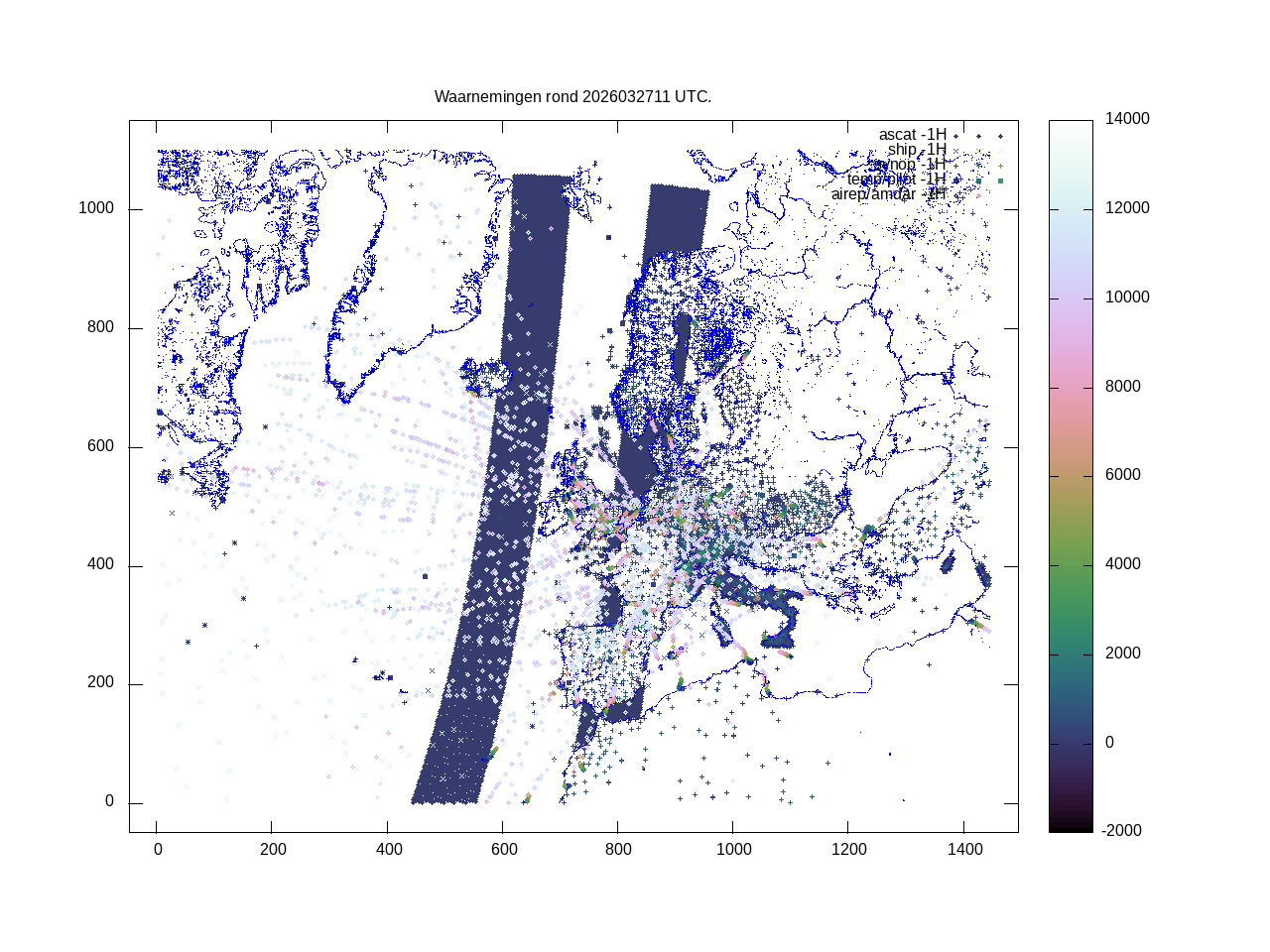The width and height of the screenshot is (1270, 952).
Task: Select the synop -1H legend entry
Action: [x=908, y=165]
